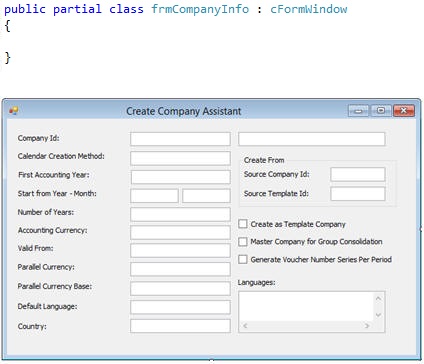Screen dimensions: 424x364
Task: Click the Calendar Creation Method field
Action: click(x=180, y=158)
